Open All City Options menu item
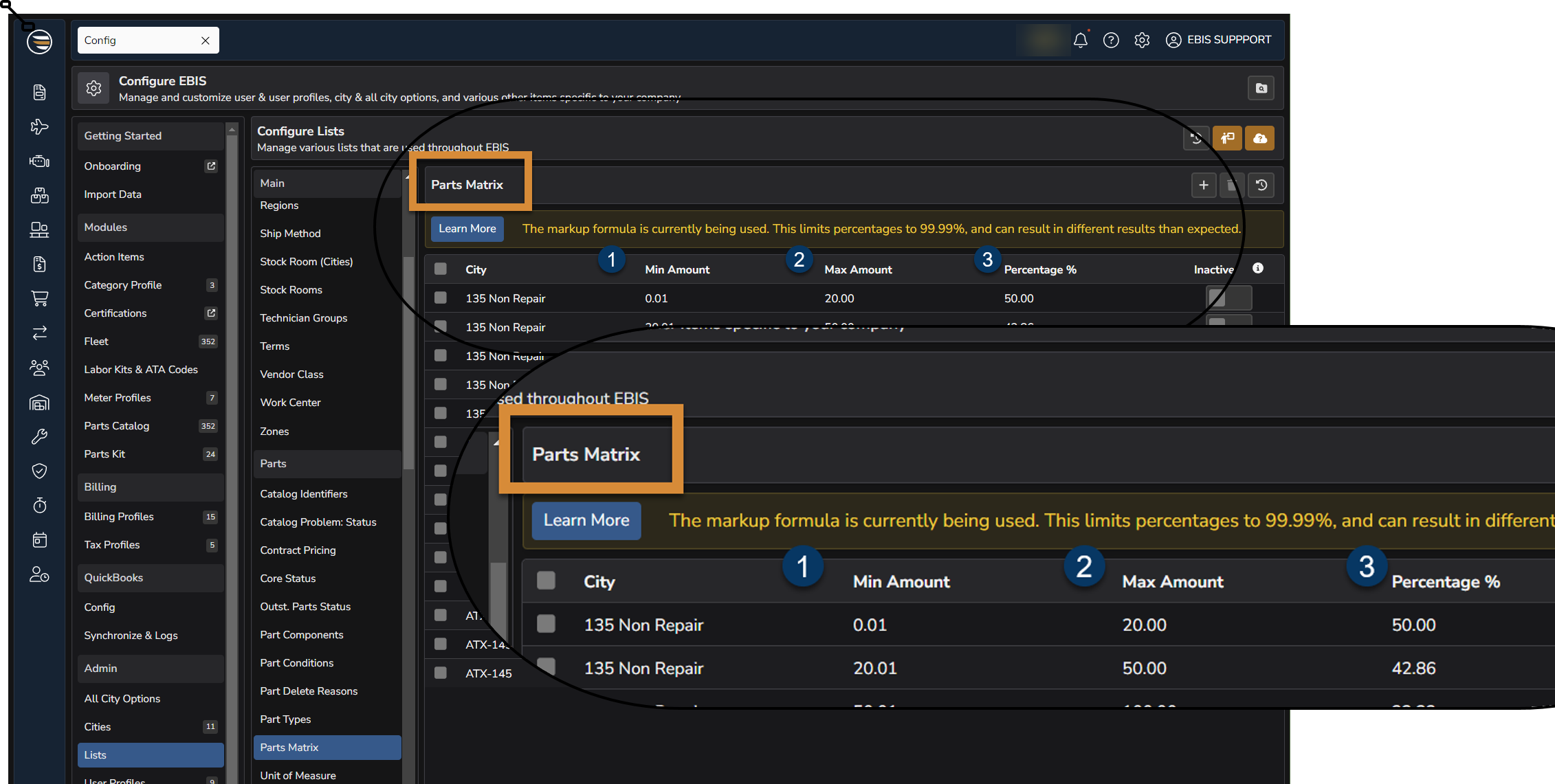Screen dimensions: 1555x784 point(122,698)
